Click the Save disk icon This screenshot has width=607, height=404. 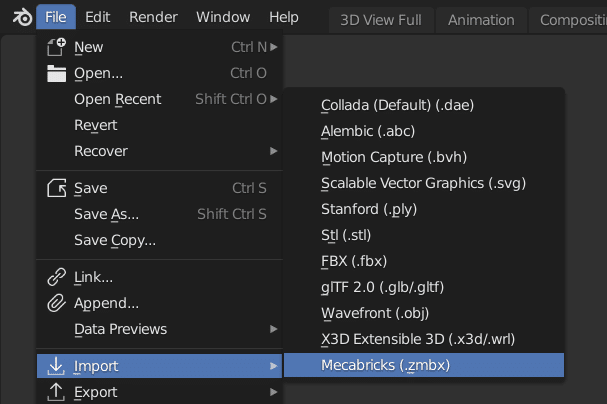(x=57, y=188)
